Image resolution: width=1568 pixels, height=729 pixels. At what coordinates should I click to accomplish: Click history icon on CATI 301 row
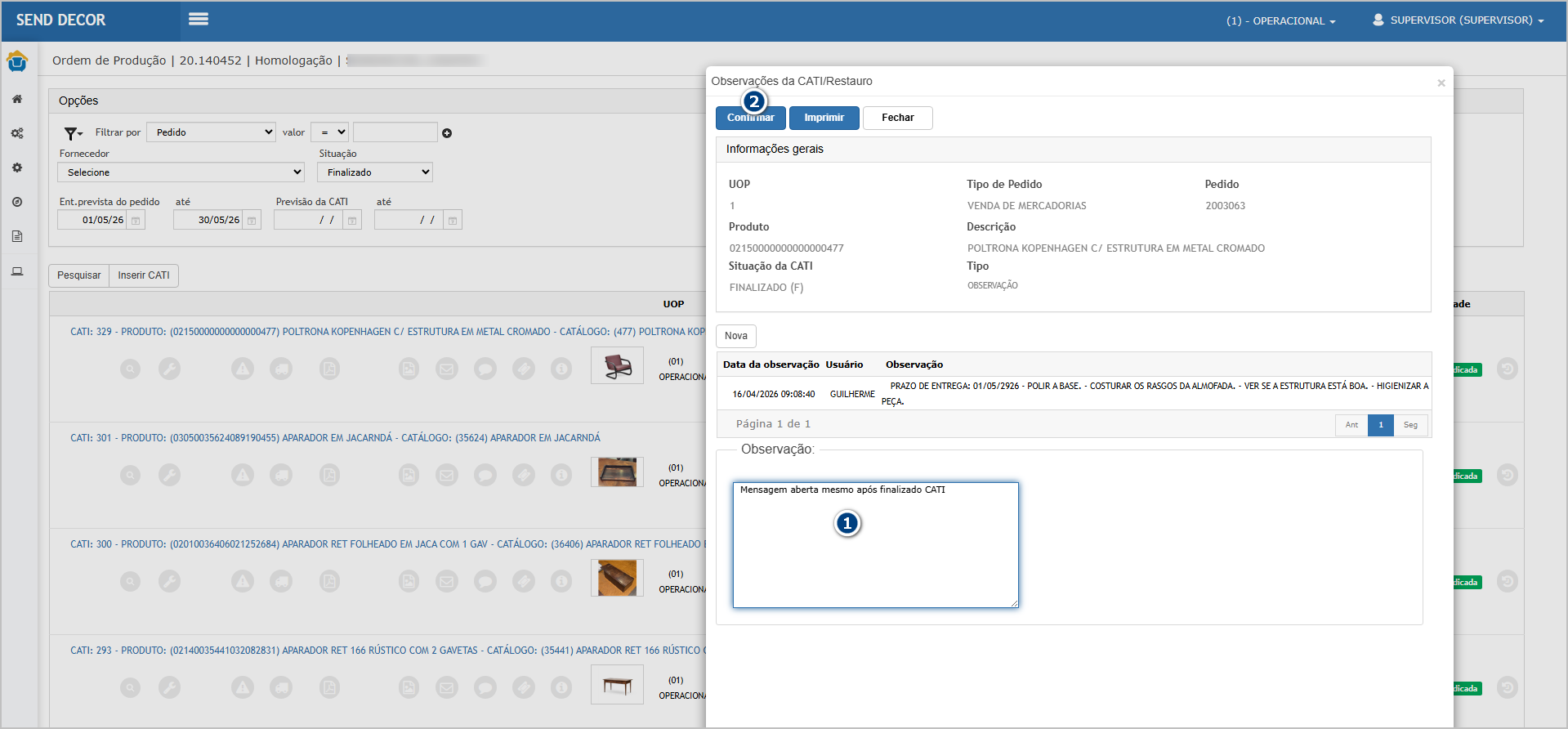pyautogui.click(x=1508, y=476)
